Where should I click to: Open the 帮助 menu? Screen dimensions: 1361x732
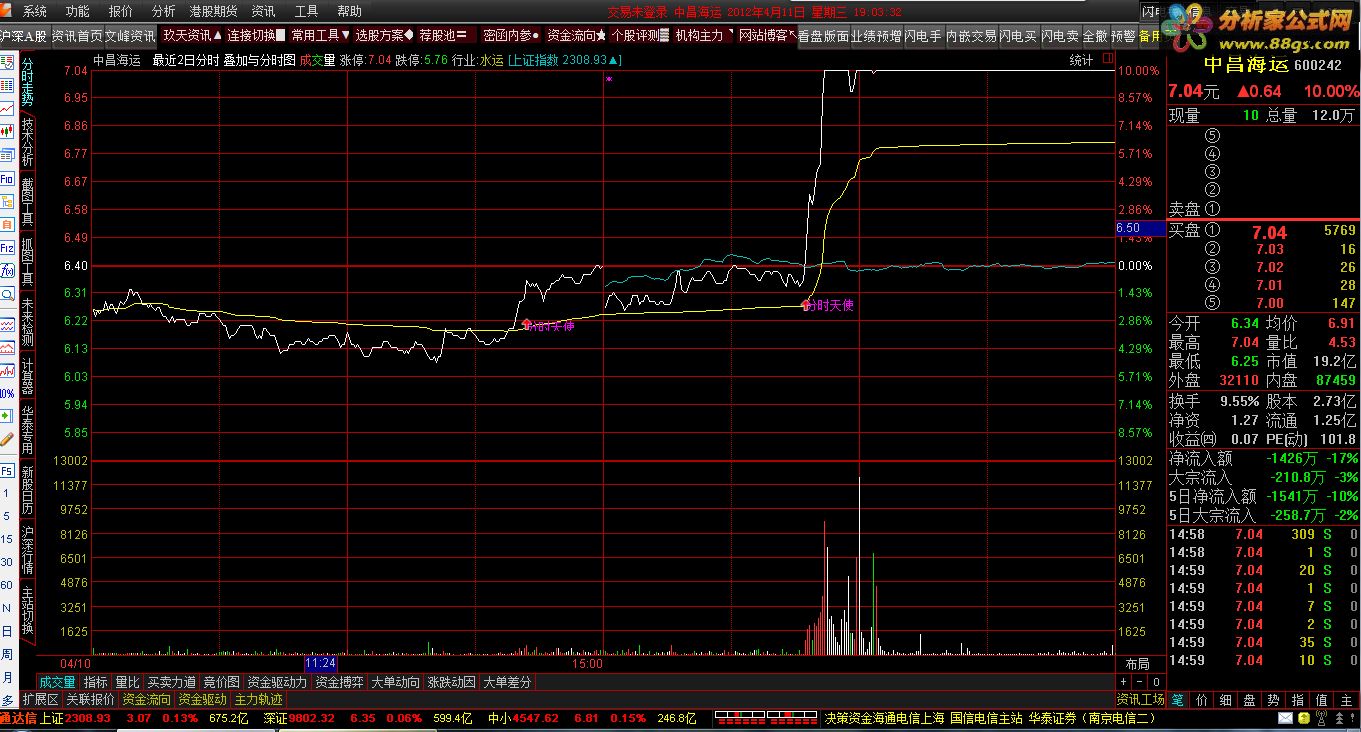point(350,11)
